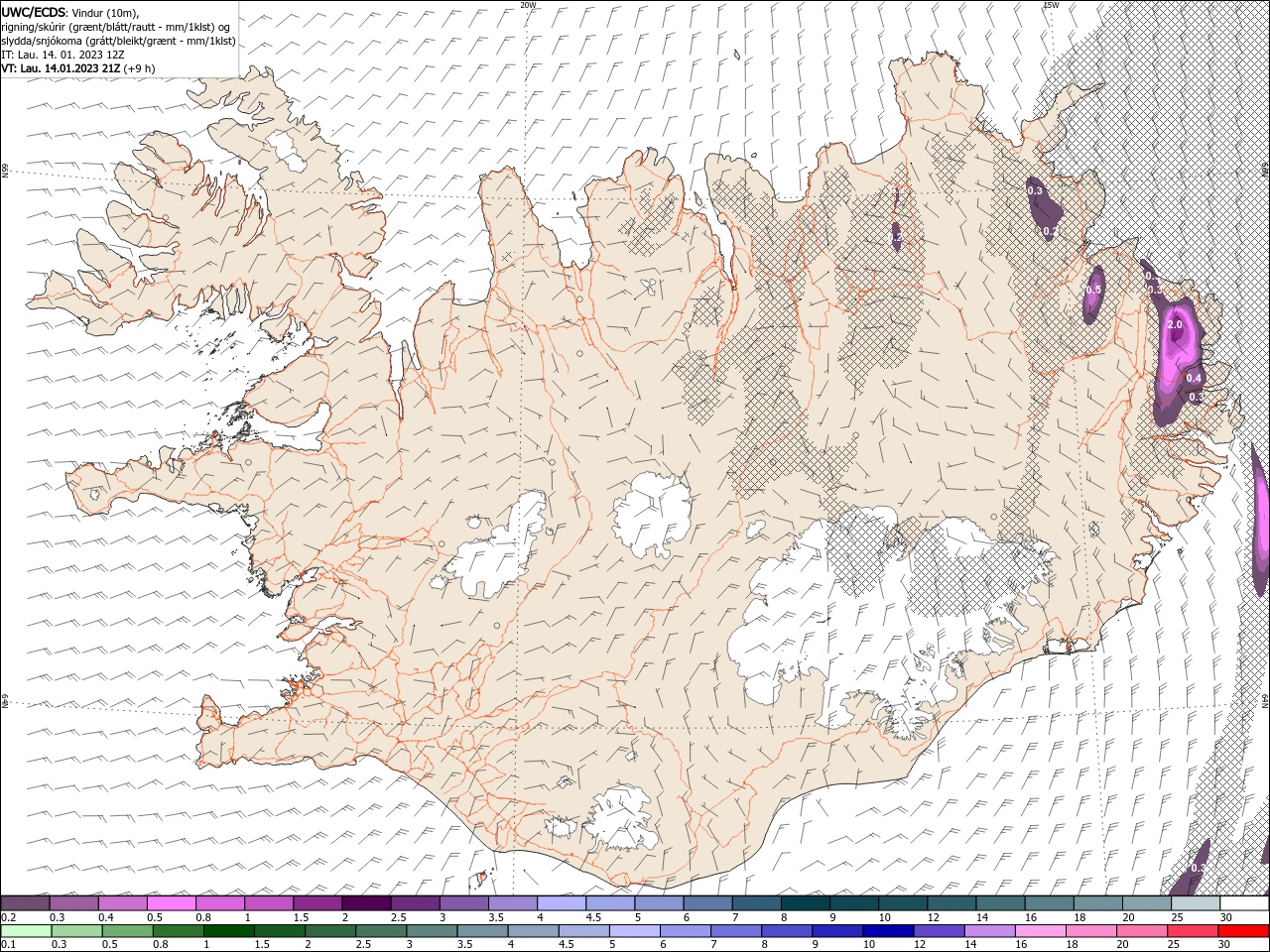The image size is (1270, 952).
Task: Pick the medium green 0.5–0.8 swatch, bottom row
Action: [128, 931]
